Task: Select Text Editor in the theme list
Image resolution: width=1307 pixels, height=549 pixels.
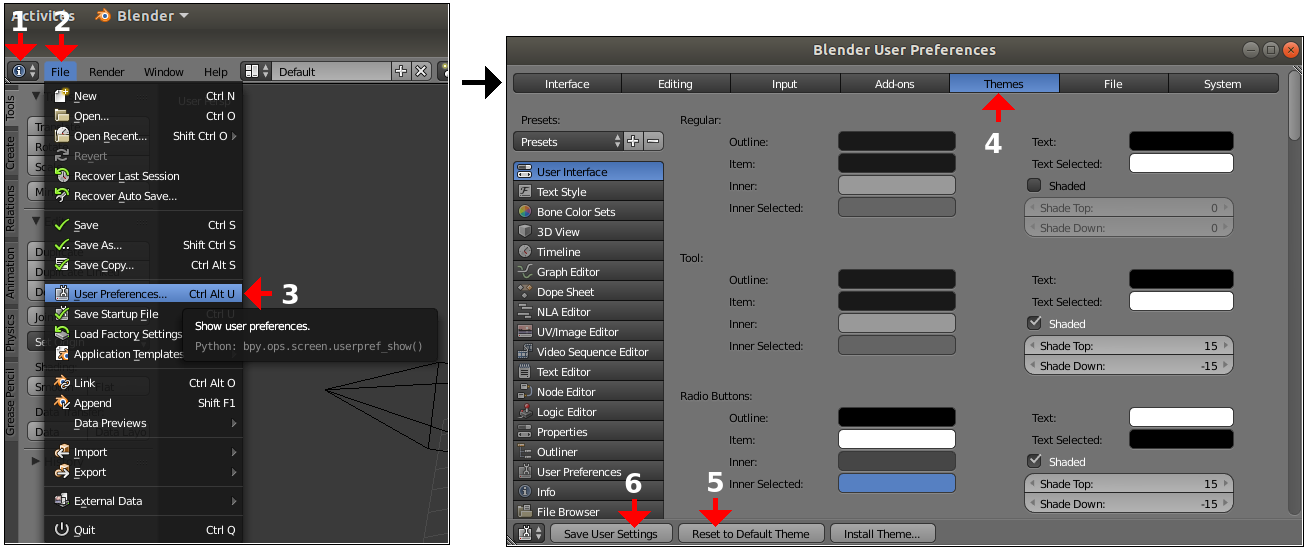Action: tap(588, 371)
